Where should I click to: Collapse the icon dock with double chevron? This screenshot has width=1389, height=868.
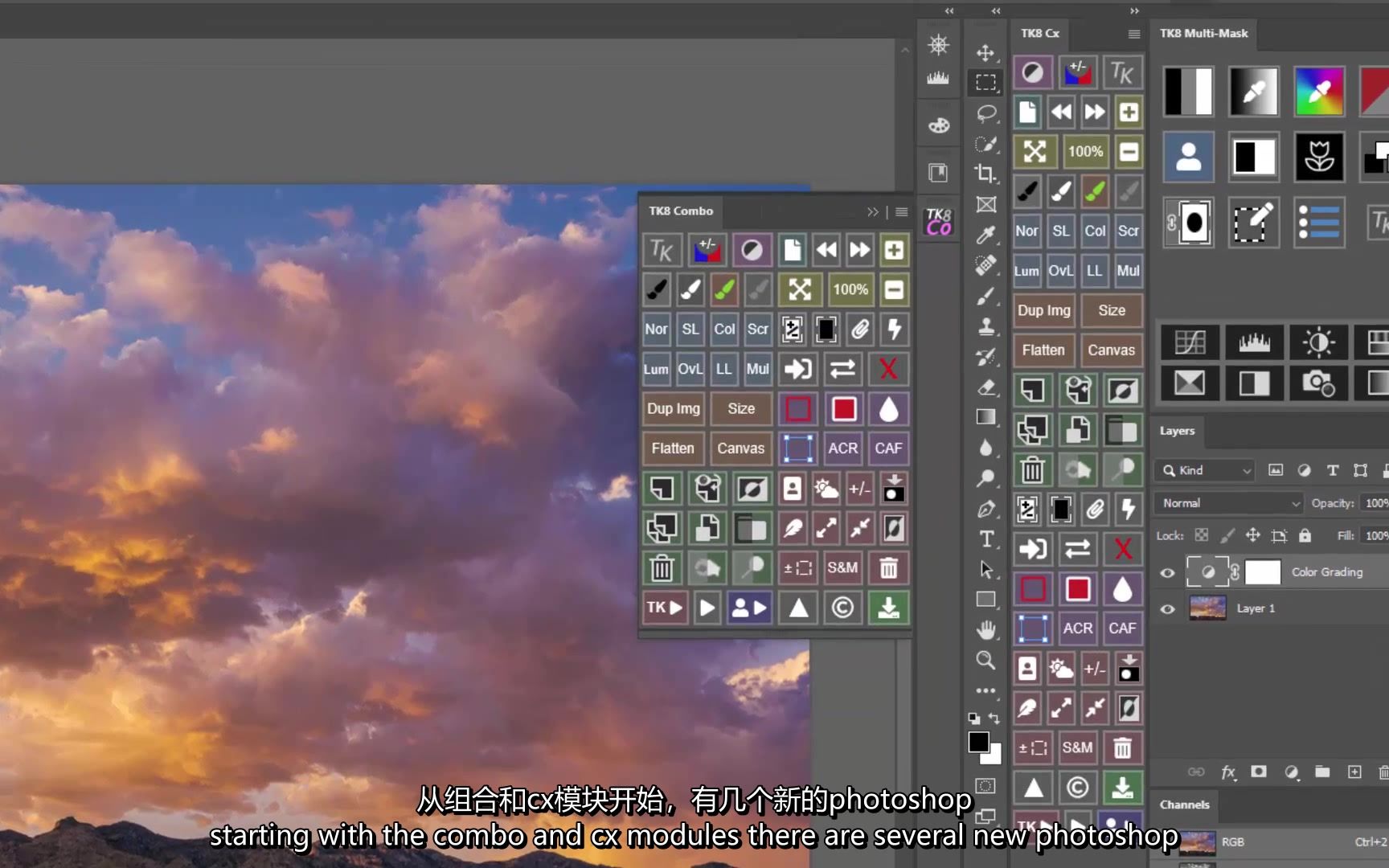[949, 11]
